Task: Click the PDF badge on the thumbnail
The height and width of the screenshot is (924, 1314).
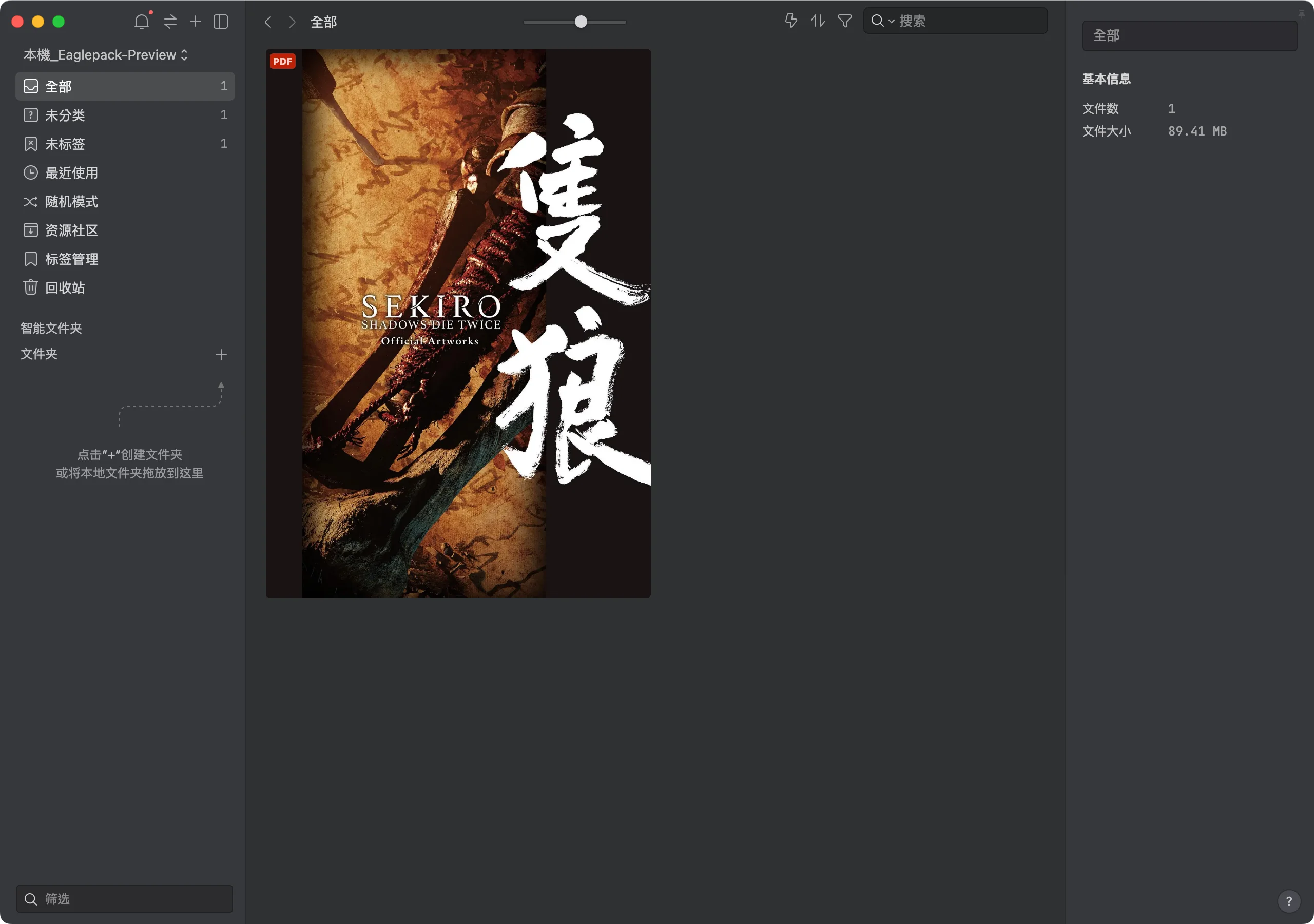Action: (283, 61)
